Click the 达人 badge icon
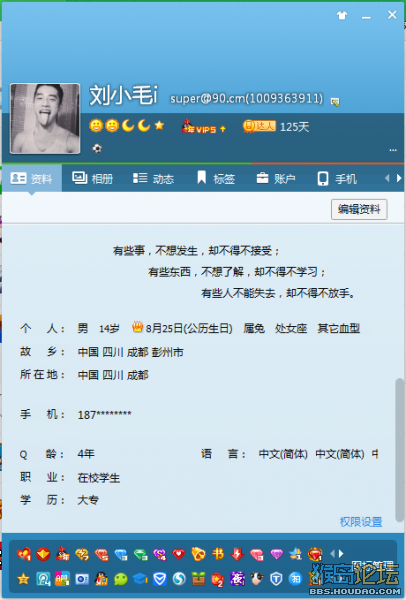 coord(259,126)
